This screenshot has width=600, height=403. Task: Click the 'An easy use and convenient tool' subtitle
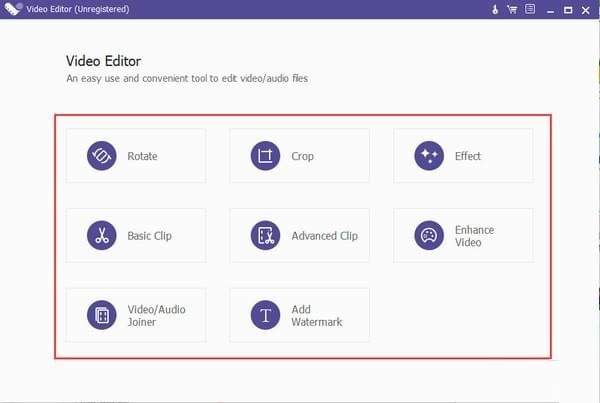tap(187, 78)
